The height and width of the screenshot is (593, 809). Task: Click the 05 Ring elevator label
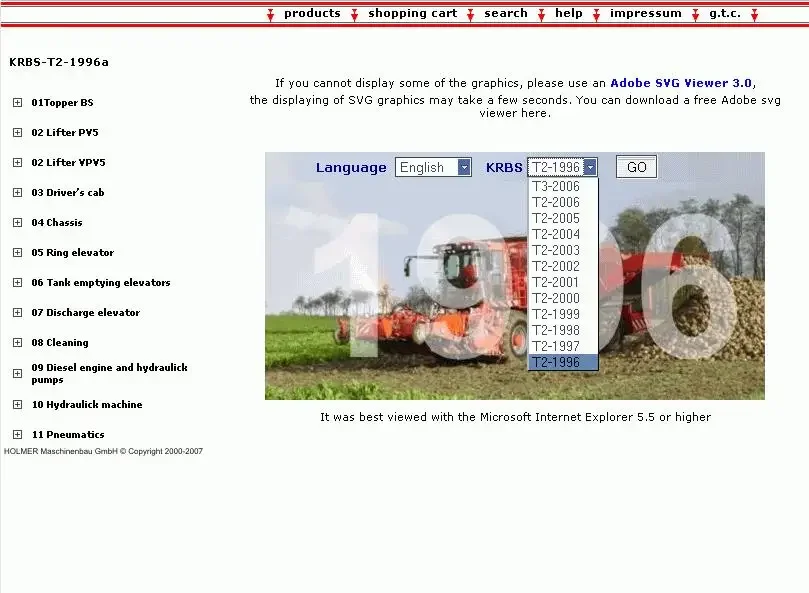[x=73, y=252]
